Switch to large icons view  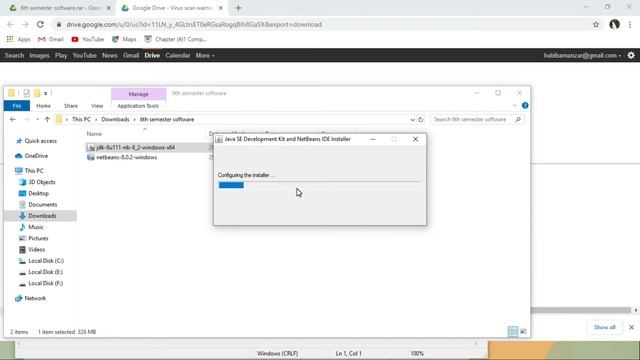pos(523,332)
